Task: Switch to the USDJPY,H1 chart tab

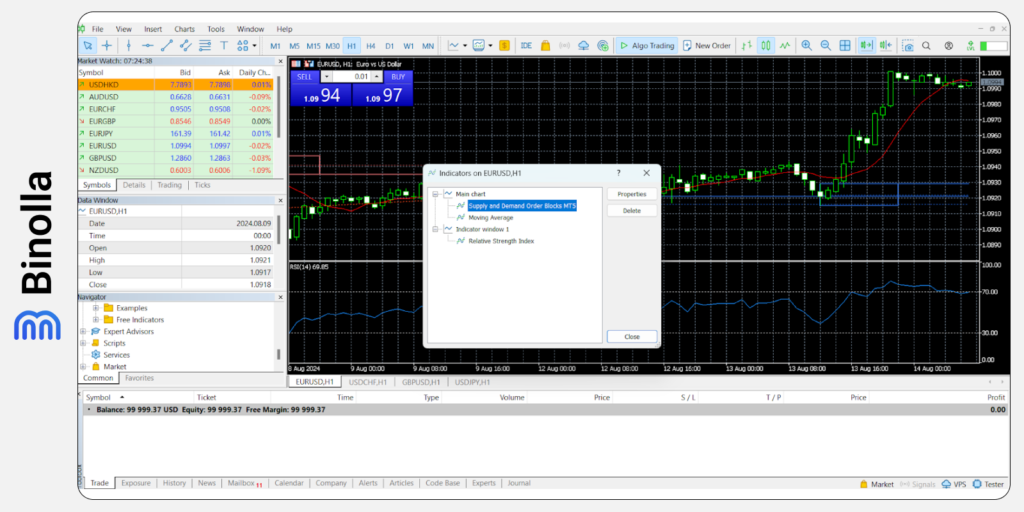Action: pos(472,381)
